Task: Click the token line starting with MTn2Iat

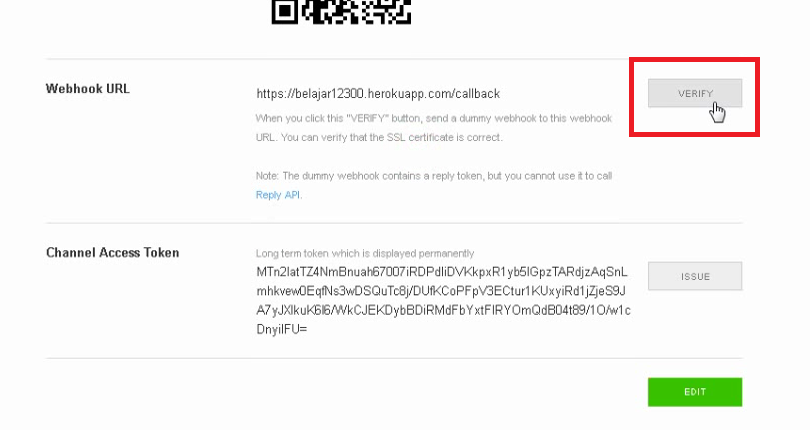Action: pos(442,272)
